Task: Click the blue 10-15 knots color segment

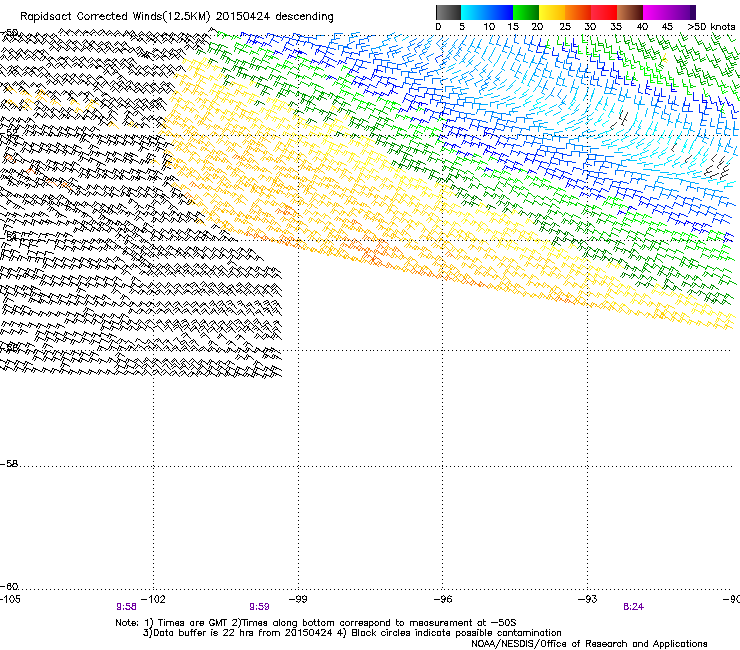Action: (500, 12)
